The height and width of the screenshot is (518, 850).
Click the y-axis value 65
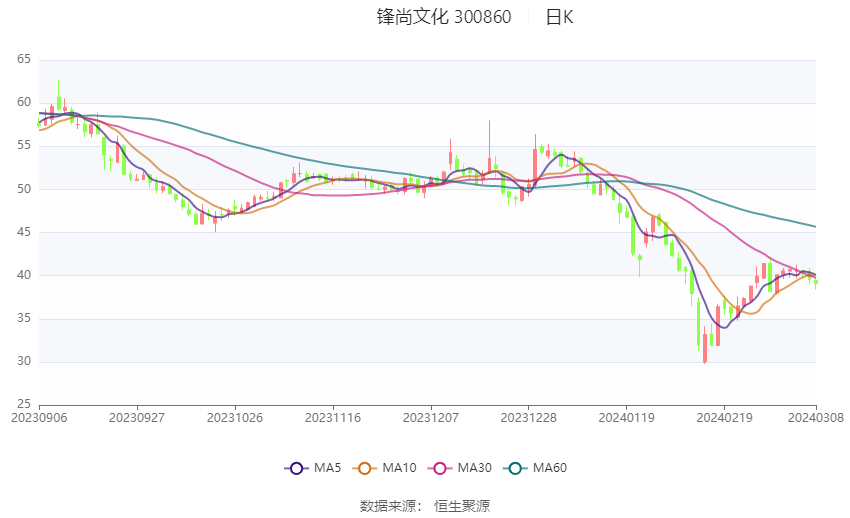[24, 59]
